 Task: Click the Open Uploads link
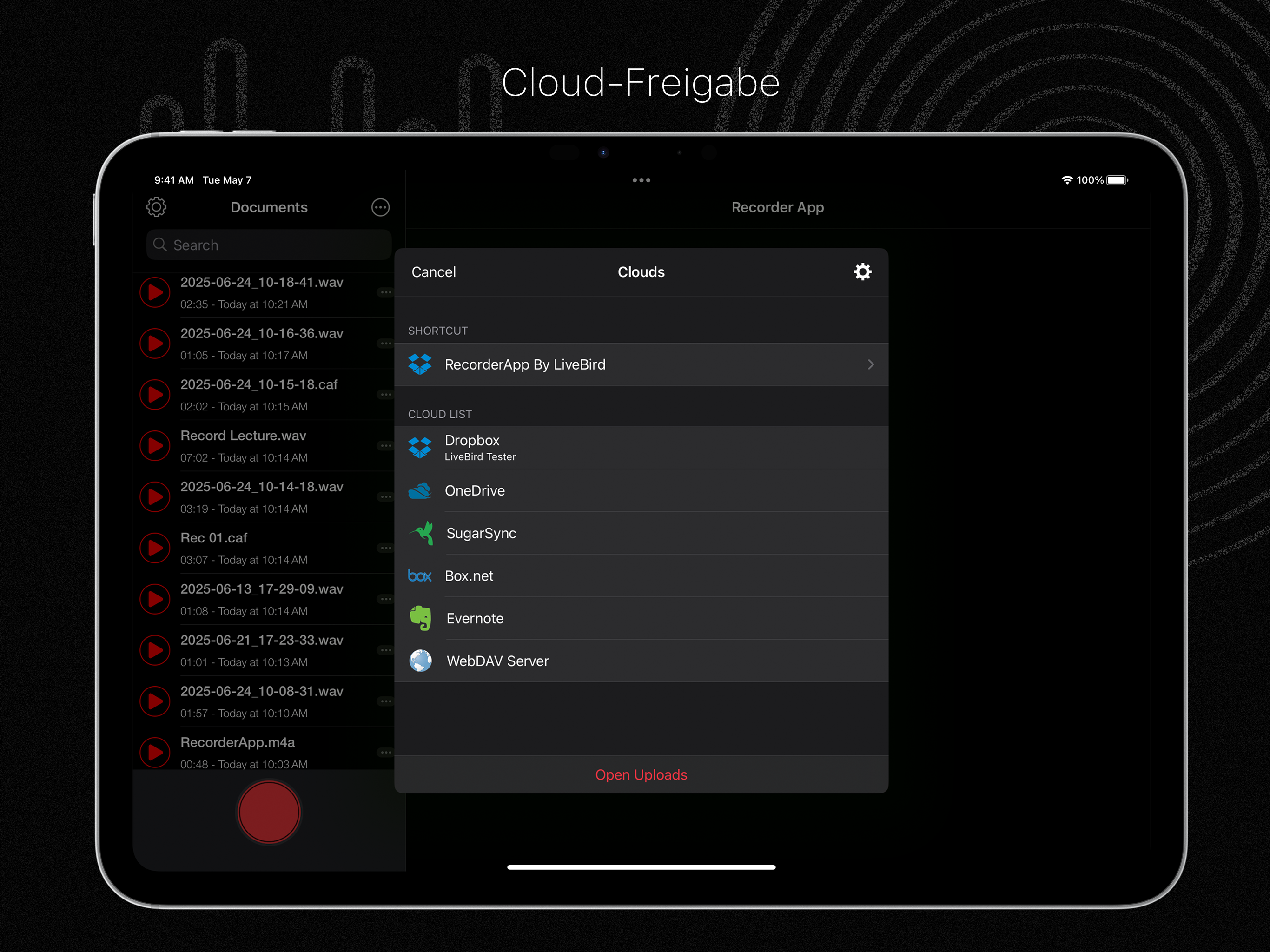click(x=641, y=774)
